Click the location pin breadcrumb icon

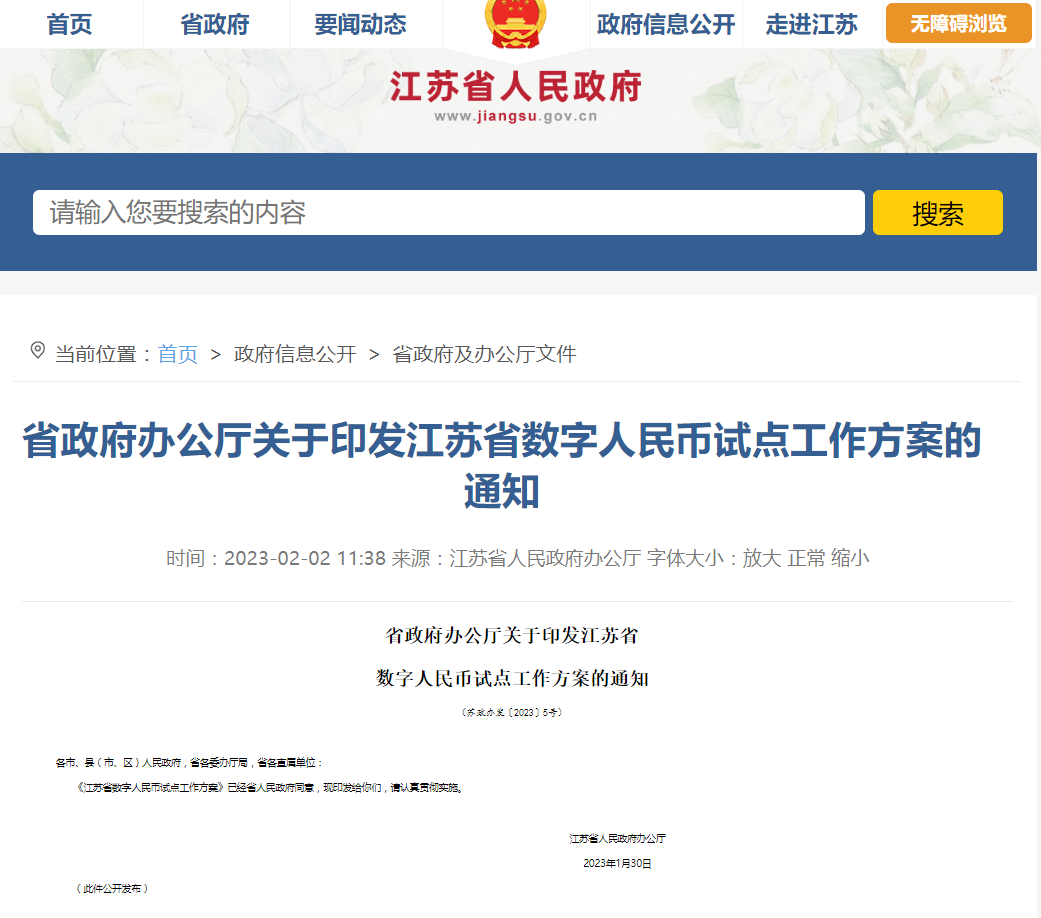click(39, 351)
